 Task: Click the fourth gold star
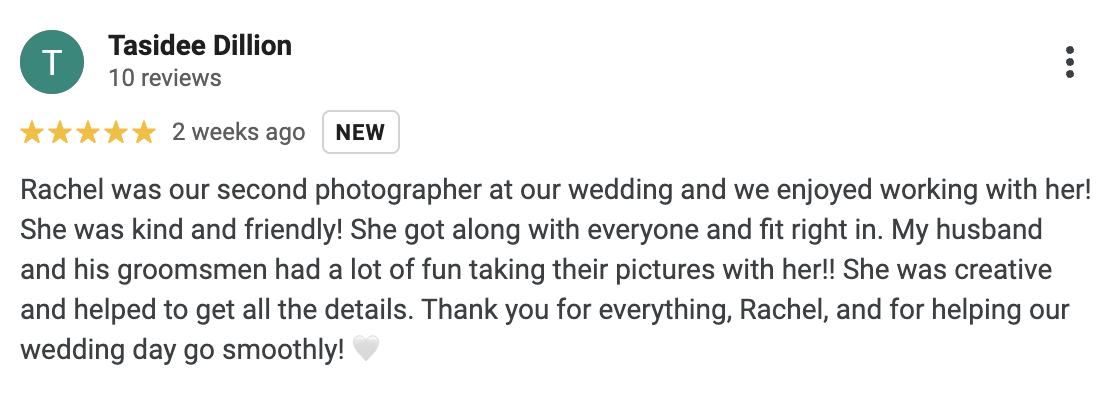coord(115,132)
